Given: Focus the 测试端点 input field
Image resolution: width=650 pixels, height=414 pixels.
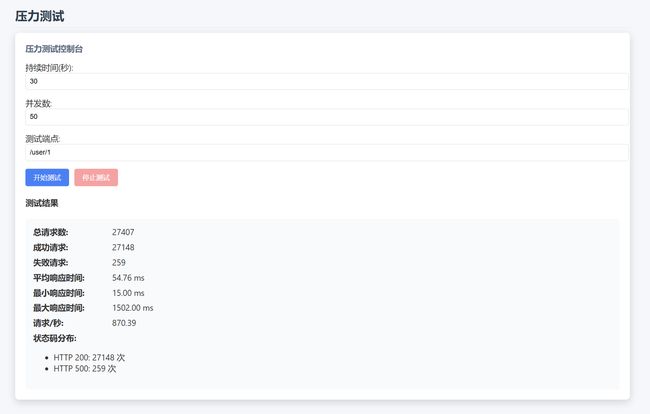Looking at the screenshot, I should (327, 153).
